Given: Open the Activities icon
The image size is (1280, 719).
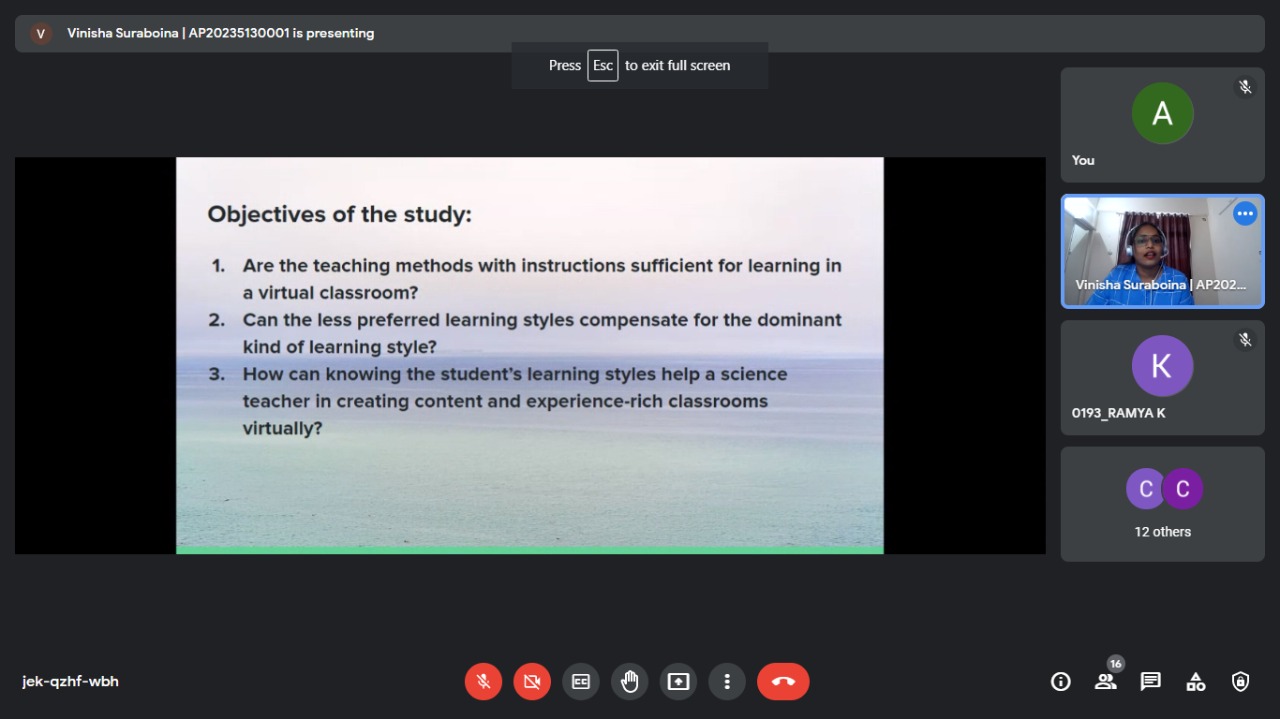Looking at the screenshot, I should 1196,682.
